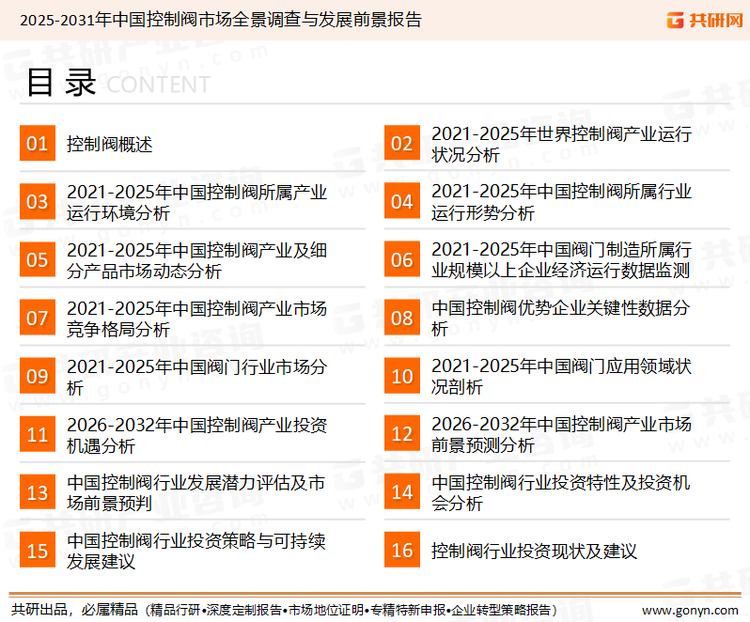Open chapter 中国控制阀产业及细分产品市场动态分析
This screenshot has height=622, width=750.
[x=197, y=261]
